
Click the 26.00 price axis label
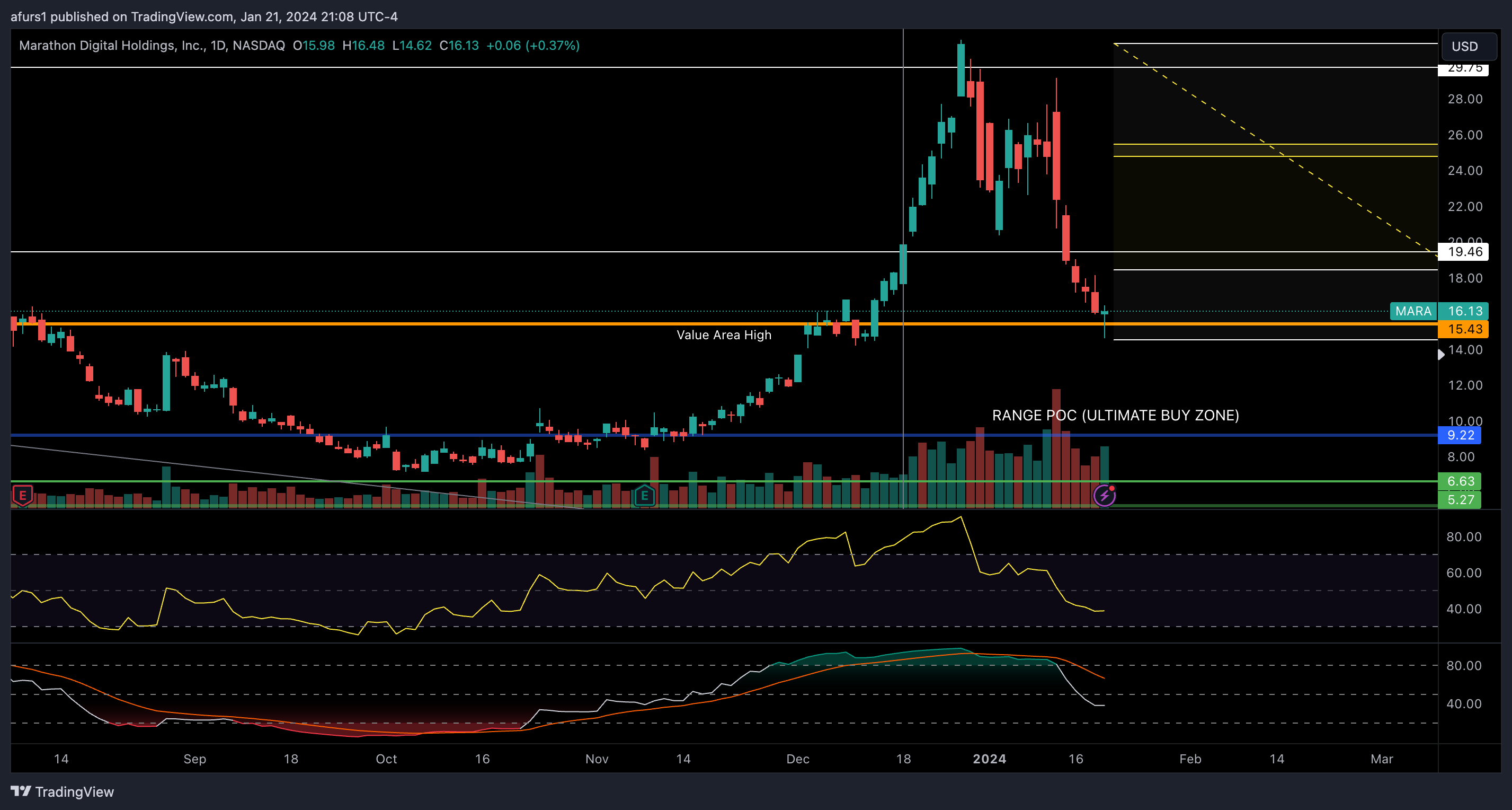[1465, 135]
